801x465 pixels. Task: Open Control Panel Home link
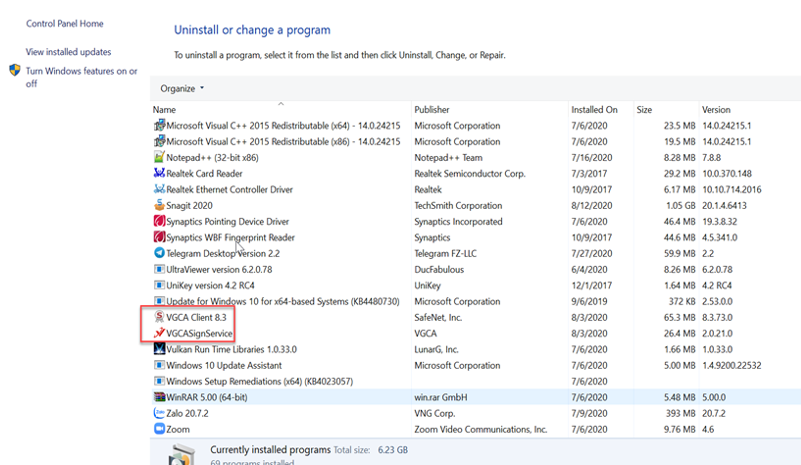click(65, 24)
